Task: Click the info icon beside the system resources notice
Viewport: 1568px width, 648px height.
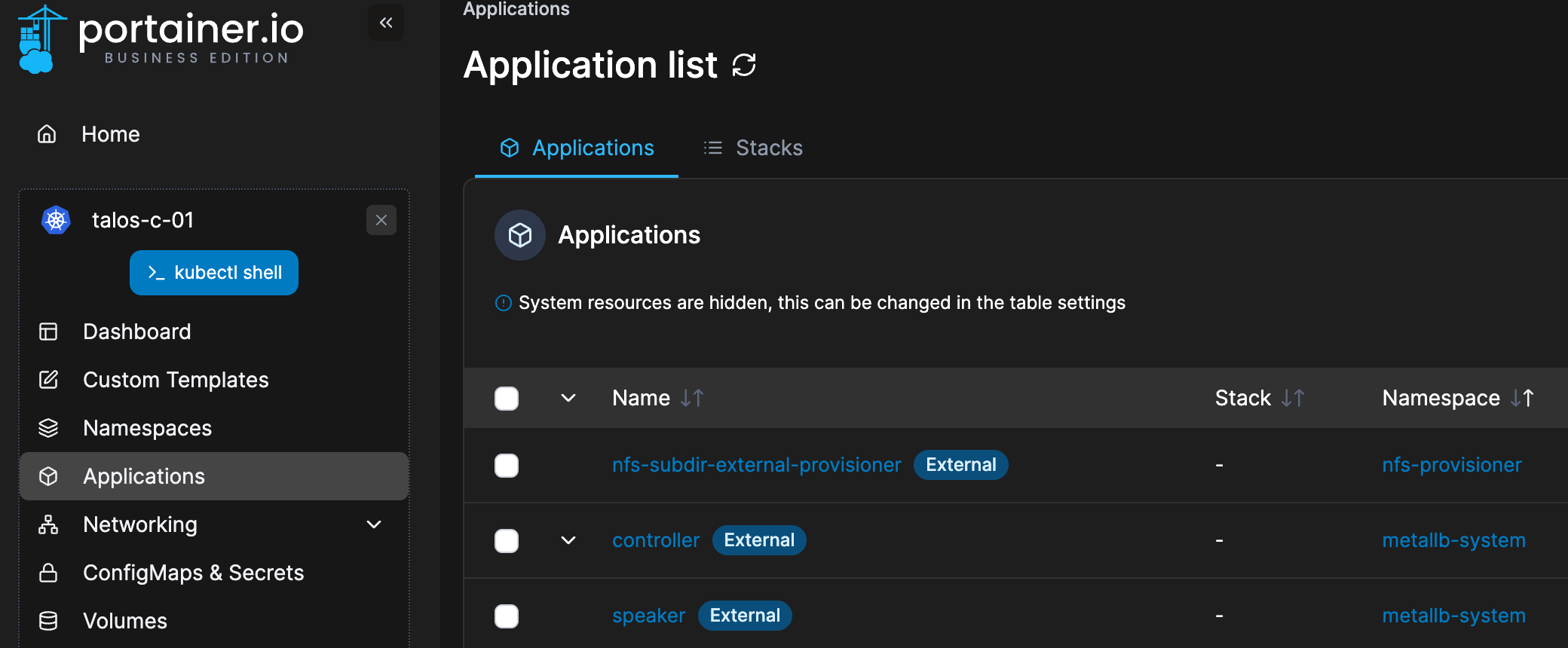Action: pos(504,303)
